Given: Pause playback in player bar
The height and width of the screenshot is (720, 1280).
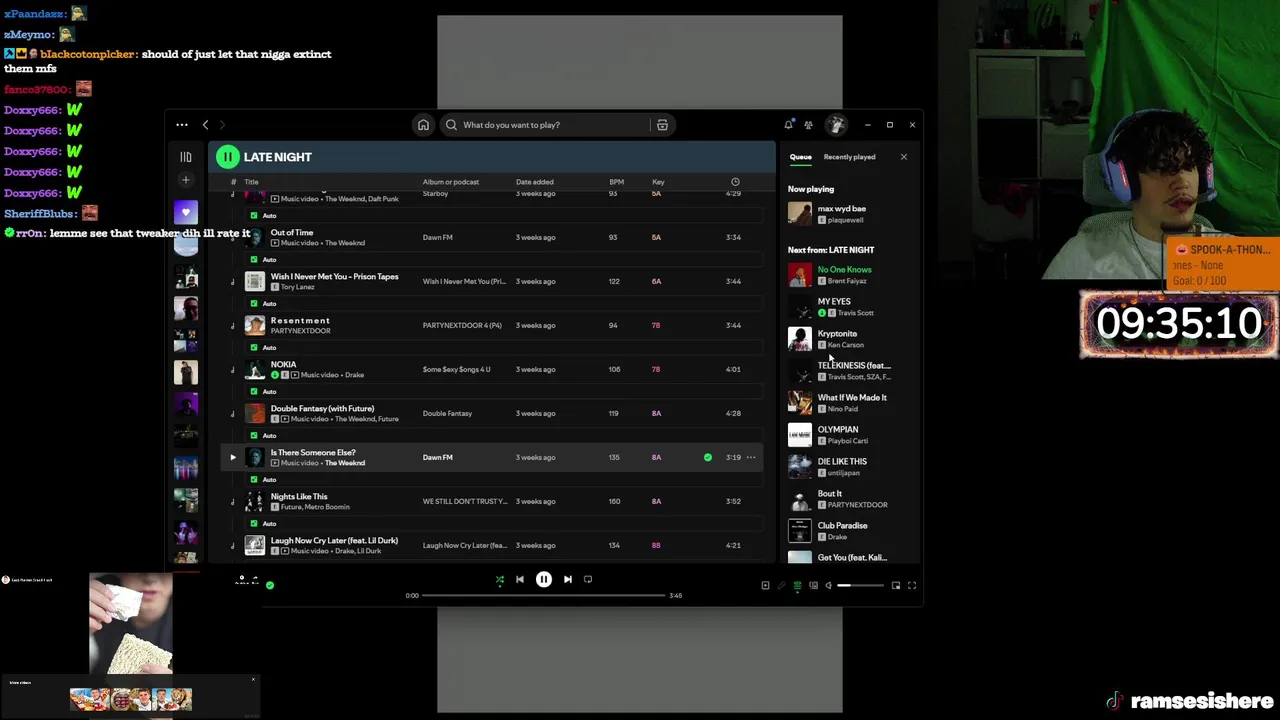Looking at the screenshot, I should 544,579.
